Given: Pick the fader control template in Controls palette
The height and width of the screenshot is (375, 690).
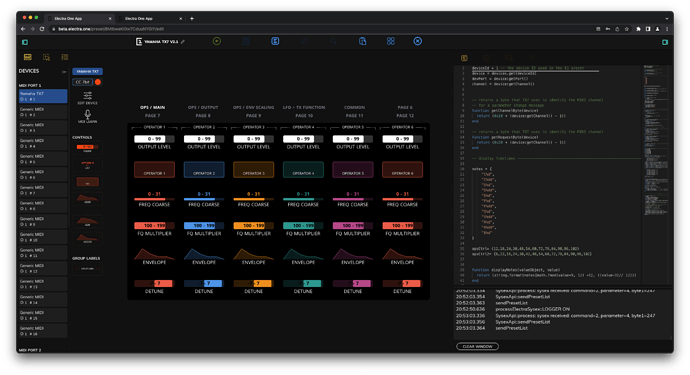Looking at the screenshot, I should point(88,148).
